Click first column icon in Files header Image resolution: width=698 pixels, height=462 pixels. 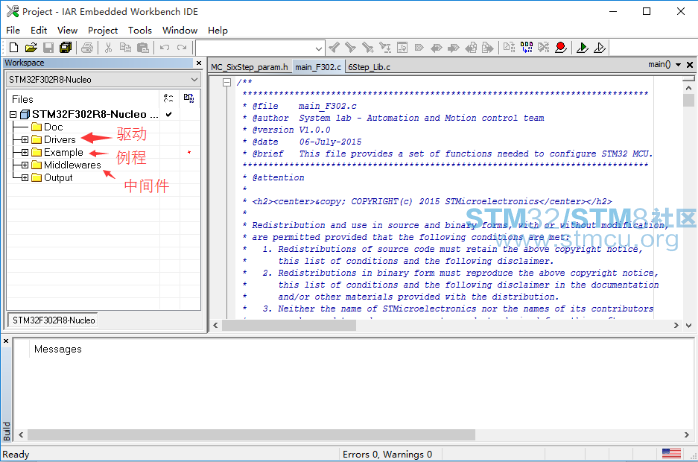pos(169,98)
